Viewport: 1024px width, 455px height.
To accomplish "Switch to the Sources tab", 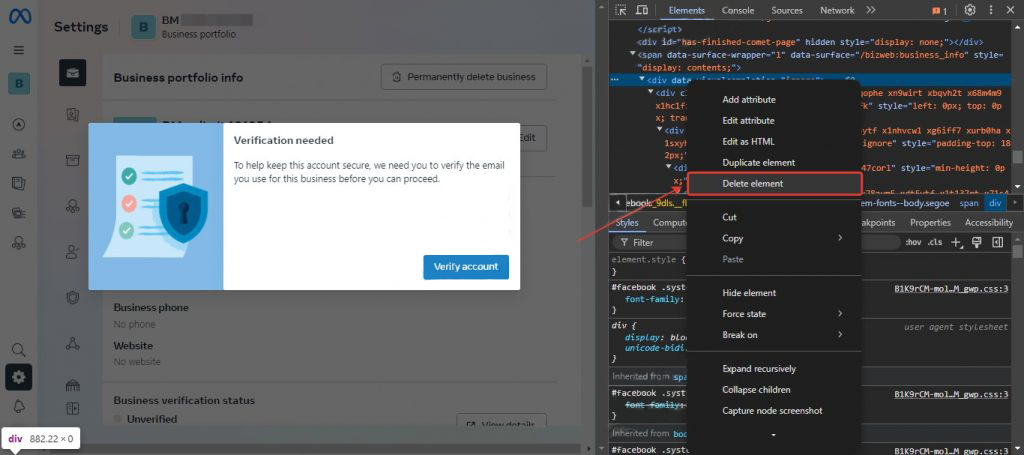I will click(787, 10).
